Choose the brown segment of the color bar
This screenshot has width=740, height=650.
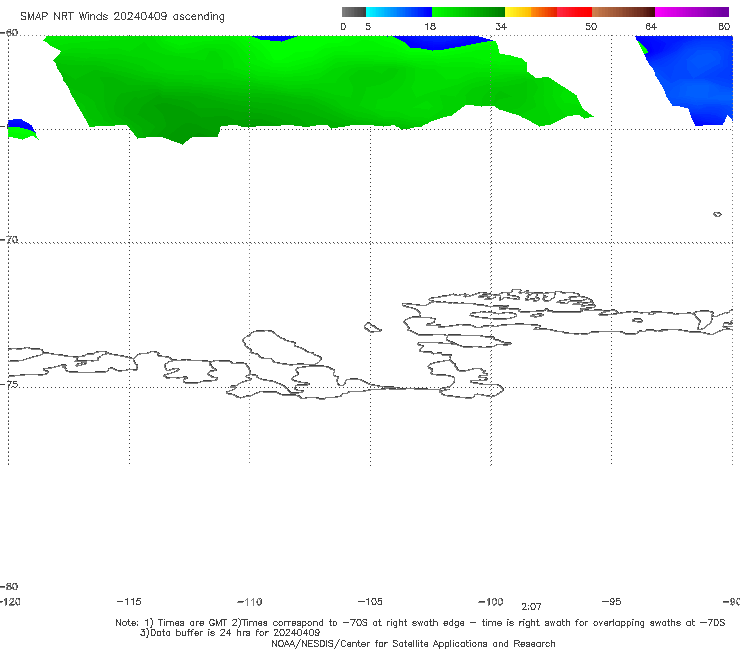click(623, 12)
